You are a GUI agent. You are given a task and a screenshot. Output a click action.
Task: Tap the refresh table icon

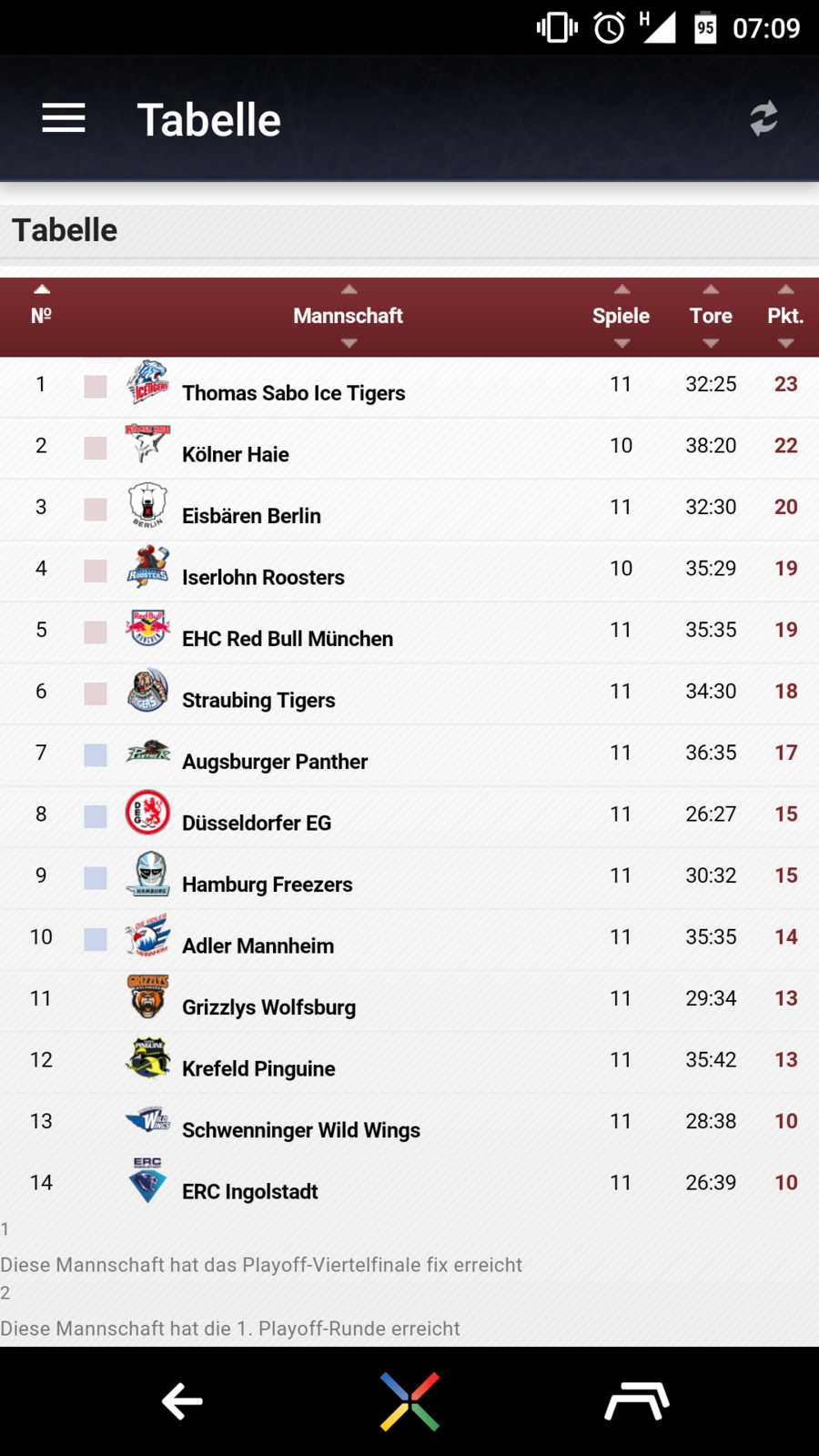click(763, 118)
